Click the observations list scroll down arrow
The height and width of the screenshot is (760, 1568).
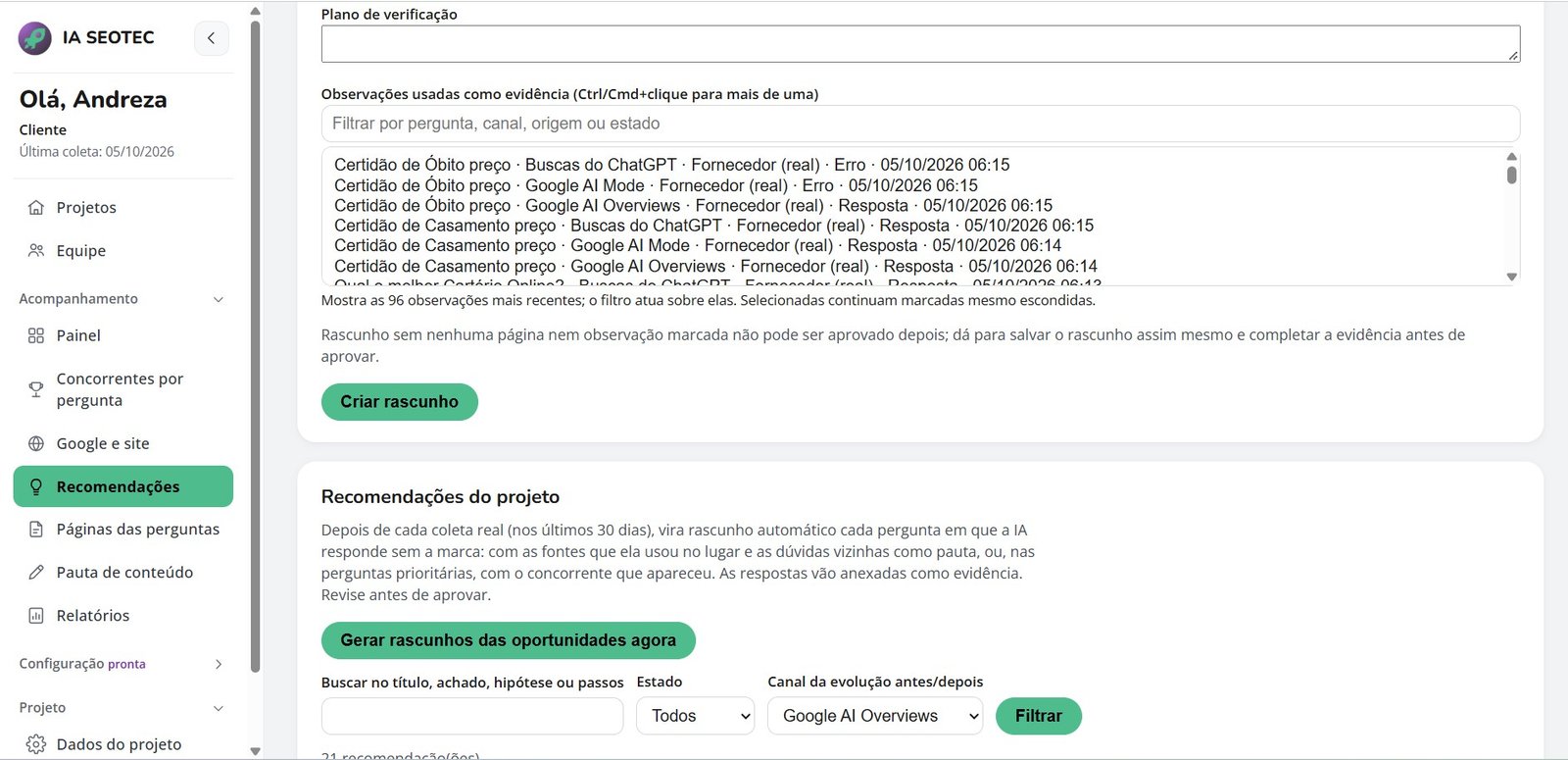pyautogui.click(x=1512, y=277)
